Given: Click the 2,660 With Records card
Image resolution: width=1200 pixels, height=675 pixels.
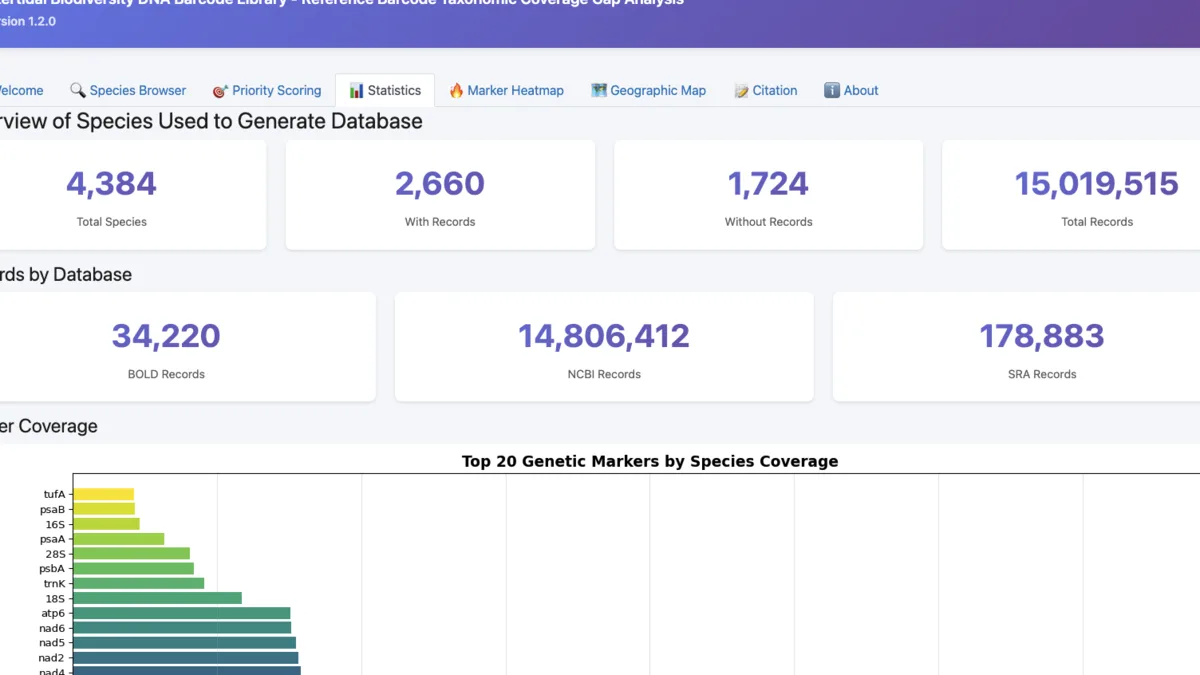Looking at the screenshot, I should pos(440,195).
